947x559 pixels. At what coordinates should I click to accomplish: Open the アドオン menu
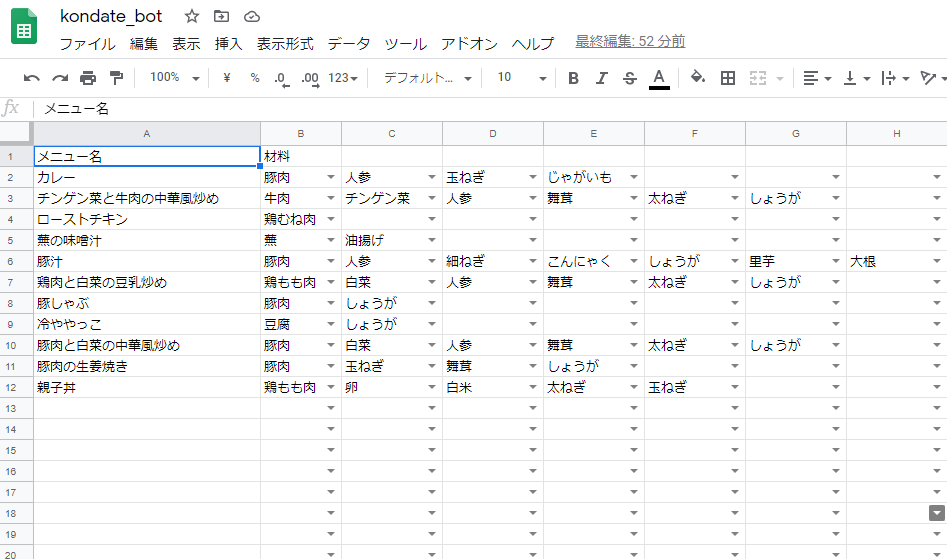coord(469,43)
